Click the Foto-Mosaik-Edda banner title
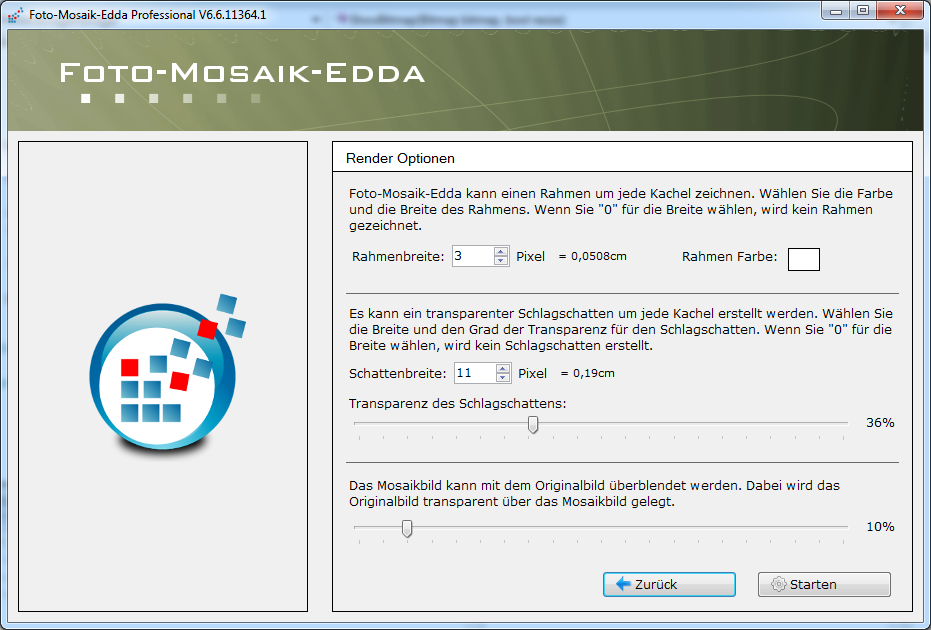Viewport: 931px width, 630px height. click(242, 74)
